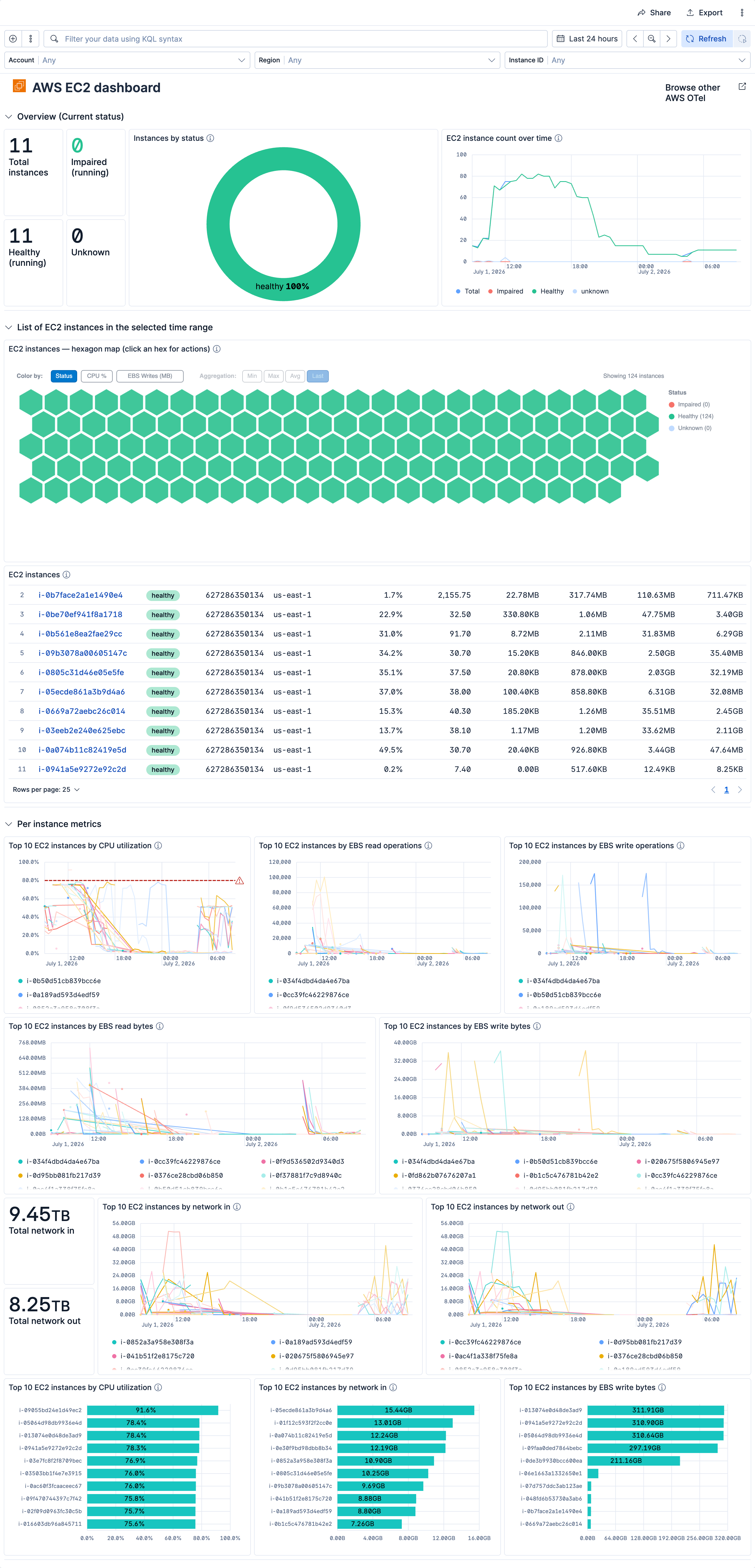Click info icon beside EBS read operations chart
Image resolution: width=755 pixels, height=1568 pixels.
click(428, 846)
